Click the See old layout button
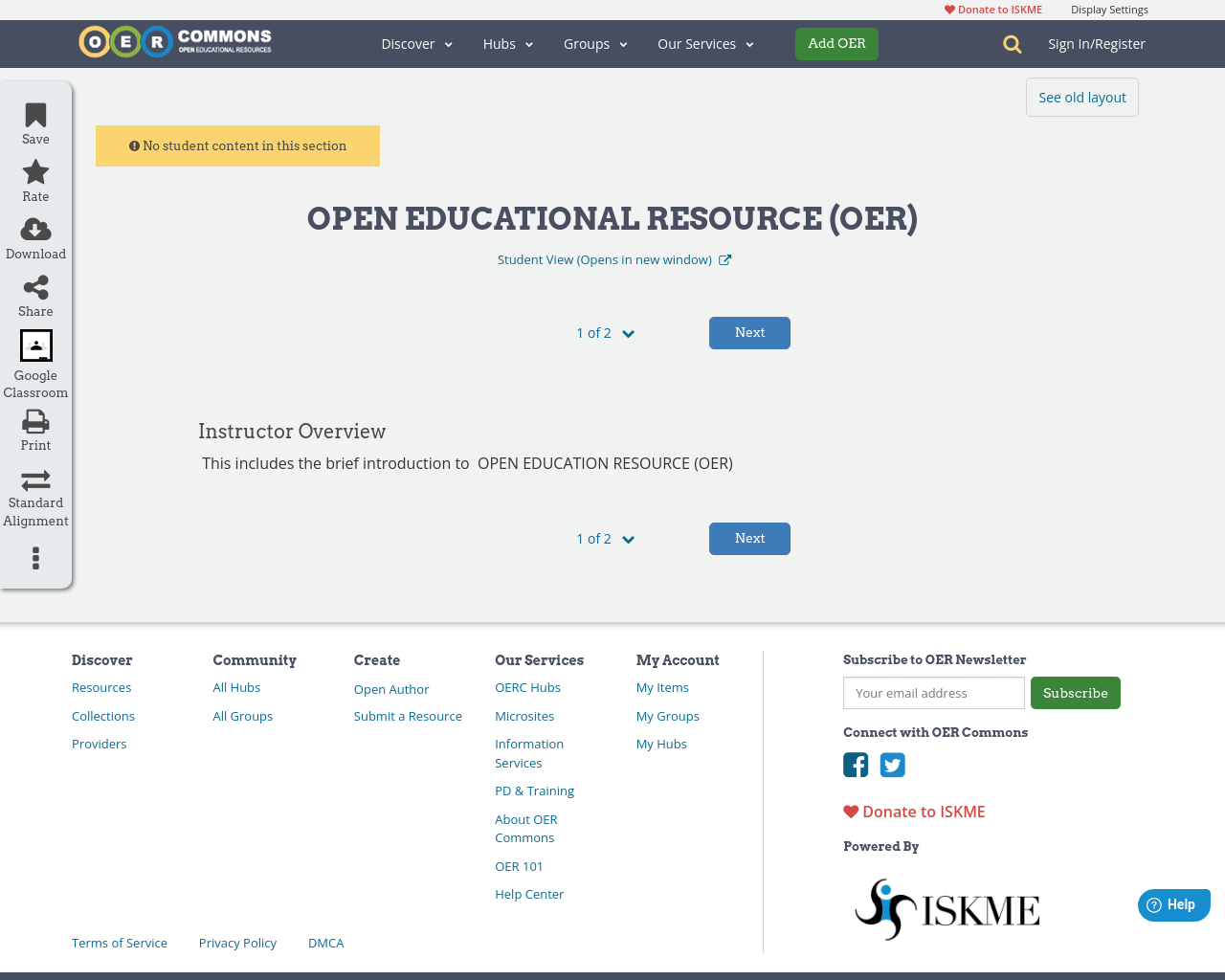1225x980 pixels. (1081, 97)
